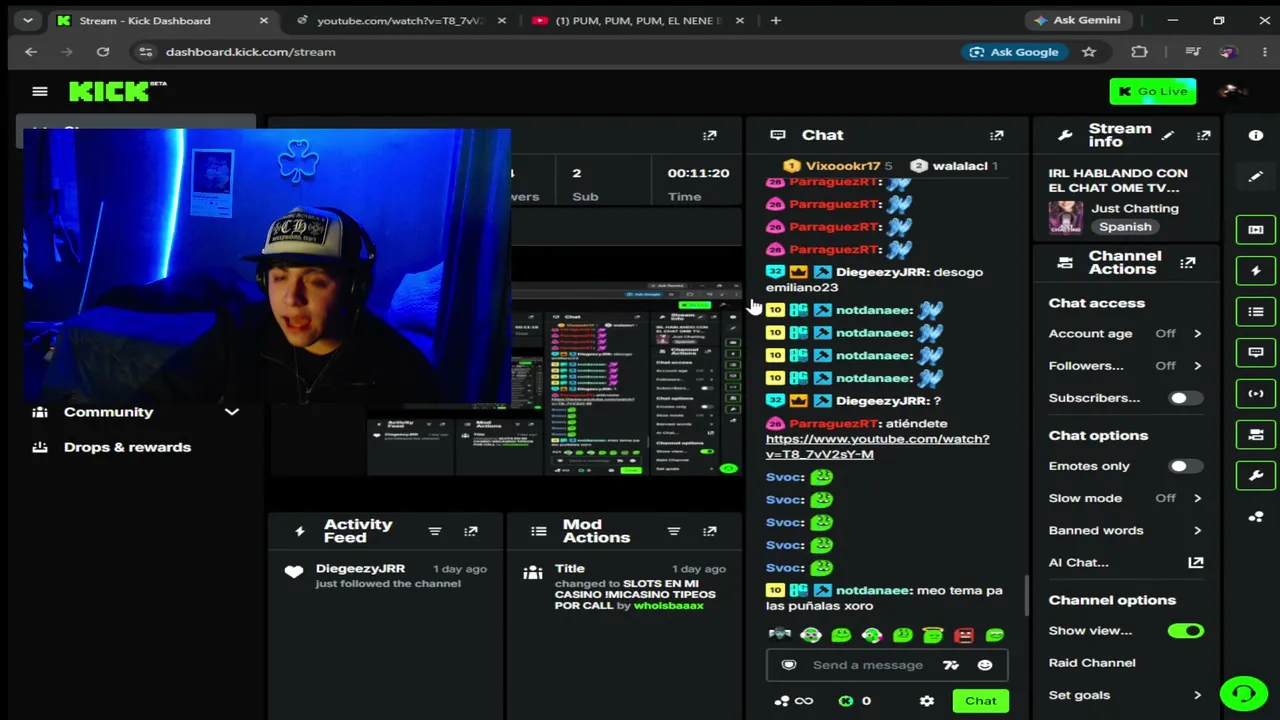Open a new browser tab

click(775, 20)
